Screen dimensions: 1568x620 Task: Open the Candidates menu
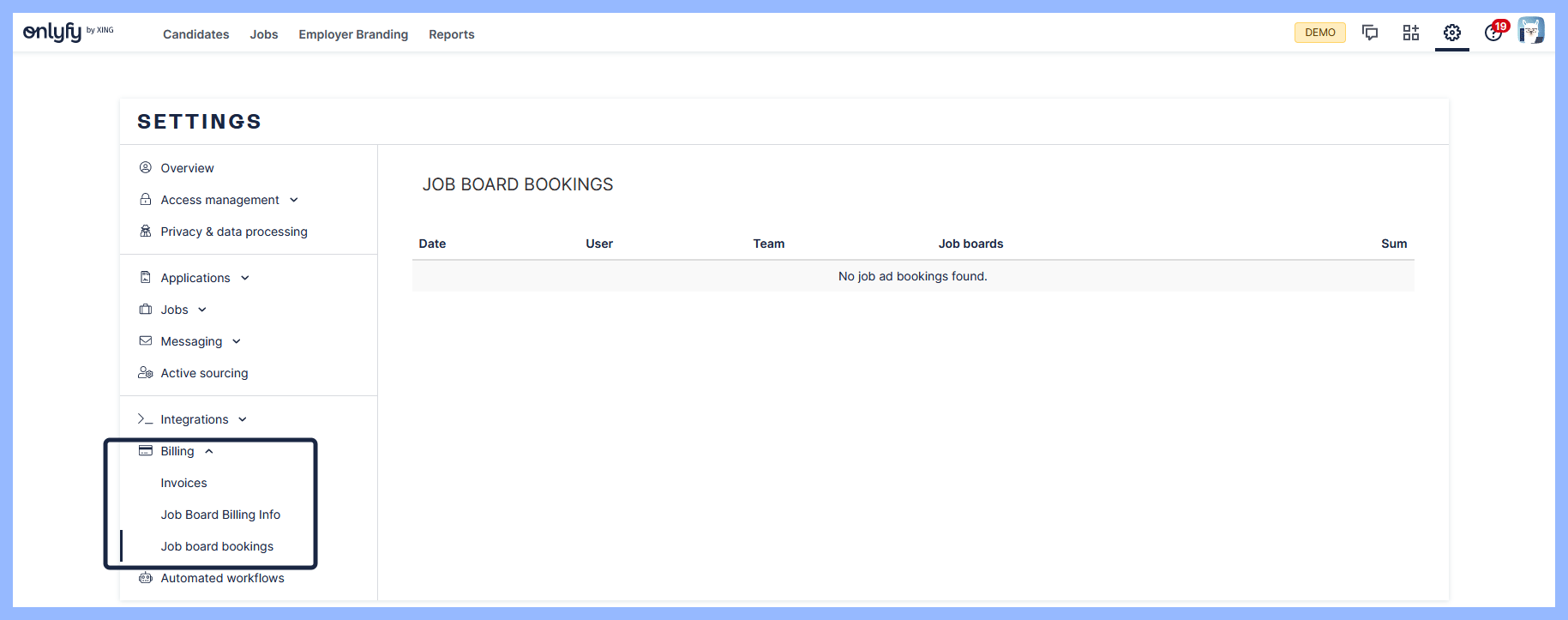(195, 34)
